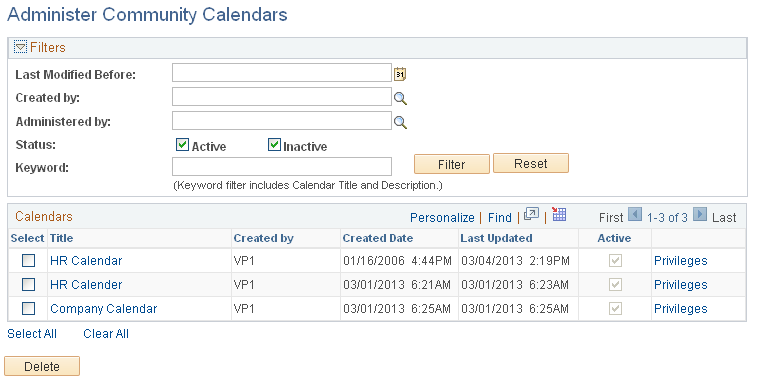This screenshot has height=387, width=765.
Task: Toggle the Active status checkbox
Action: click(x=182, y=144)
